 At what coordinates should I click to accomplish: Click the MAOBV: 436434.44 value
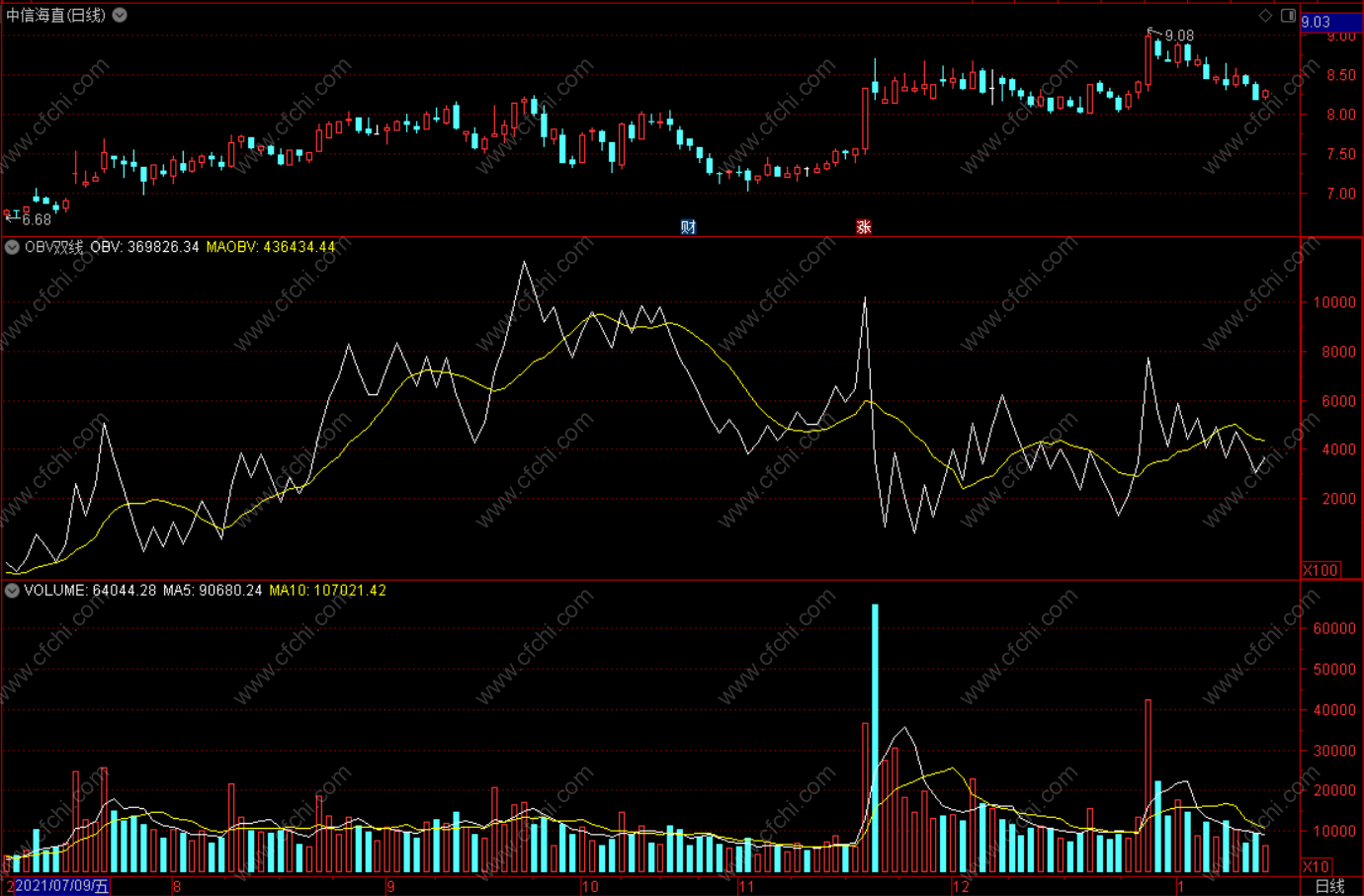click(271, 247)
